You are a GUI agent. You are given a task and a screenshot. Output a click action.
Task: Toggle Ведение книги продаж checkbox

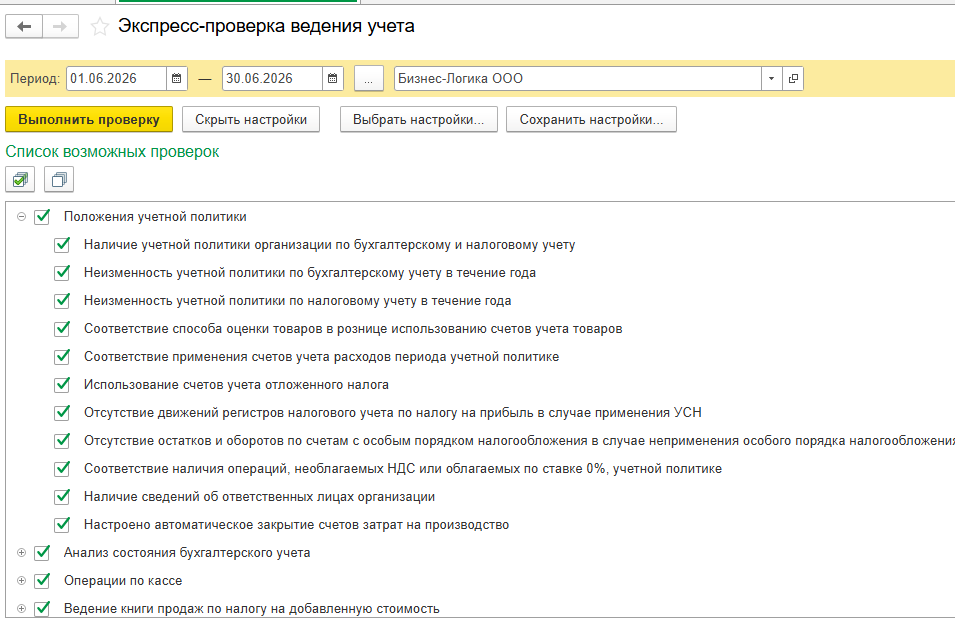tap(42, 609)
